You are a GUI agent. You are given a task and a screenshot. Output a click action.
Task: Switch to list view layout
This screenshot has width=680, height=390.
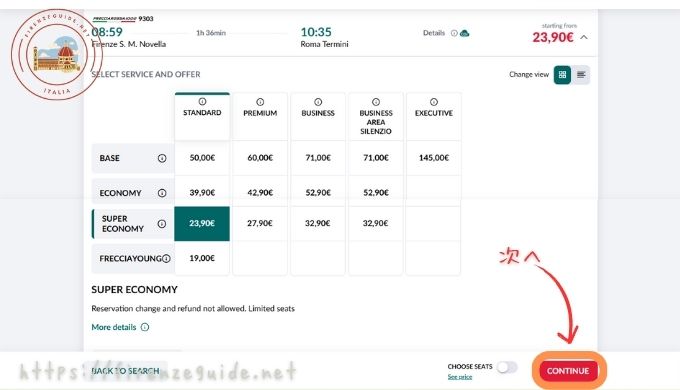pos(581,75)
